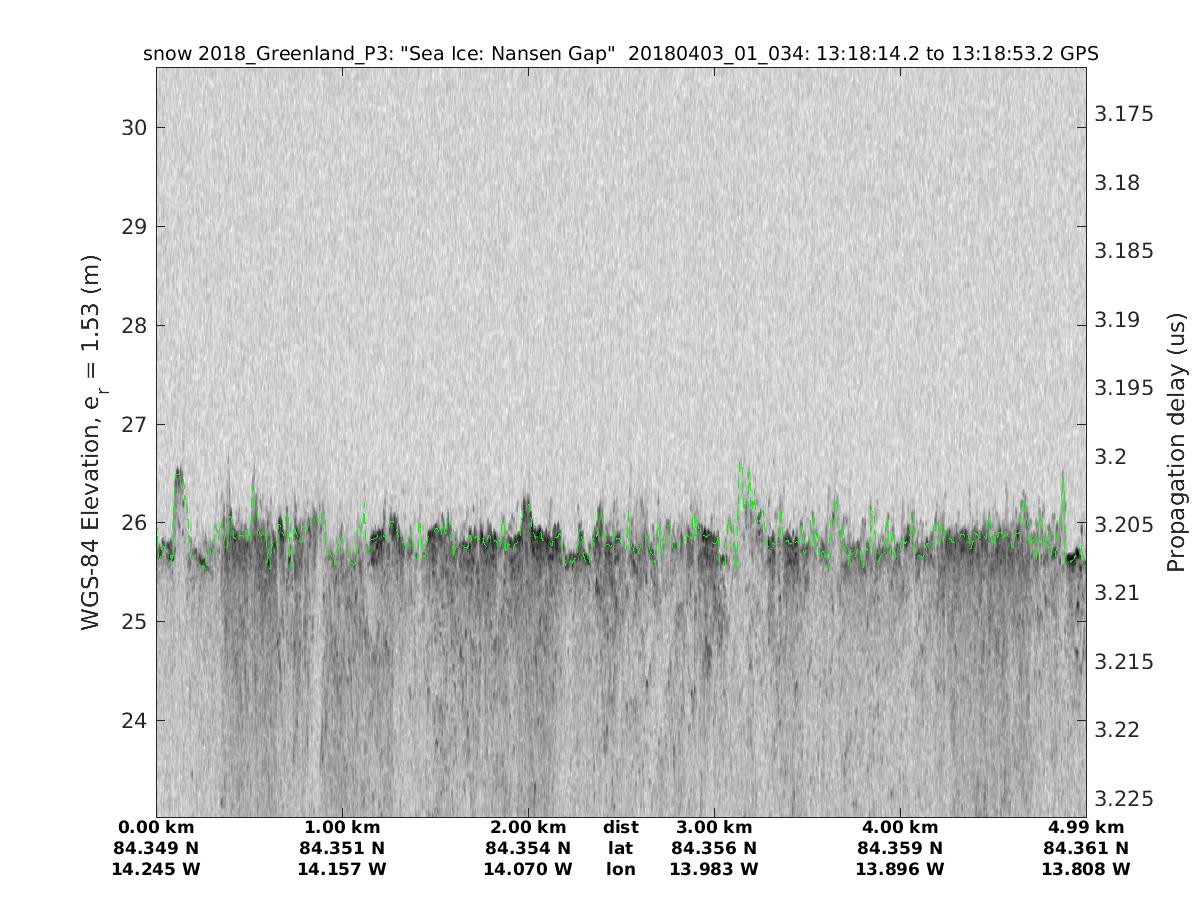
Task: Click the 84.356 N latitude label
Action: pos(714,848)
